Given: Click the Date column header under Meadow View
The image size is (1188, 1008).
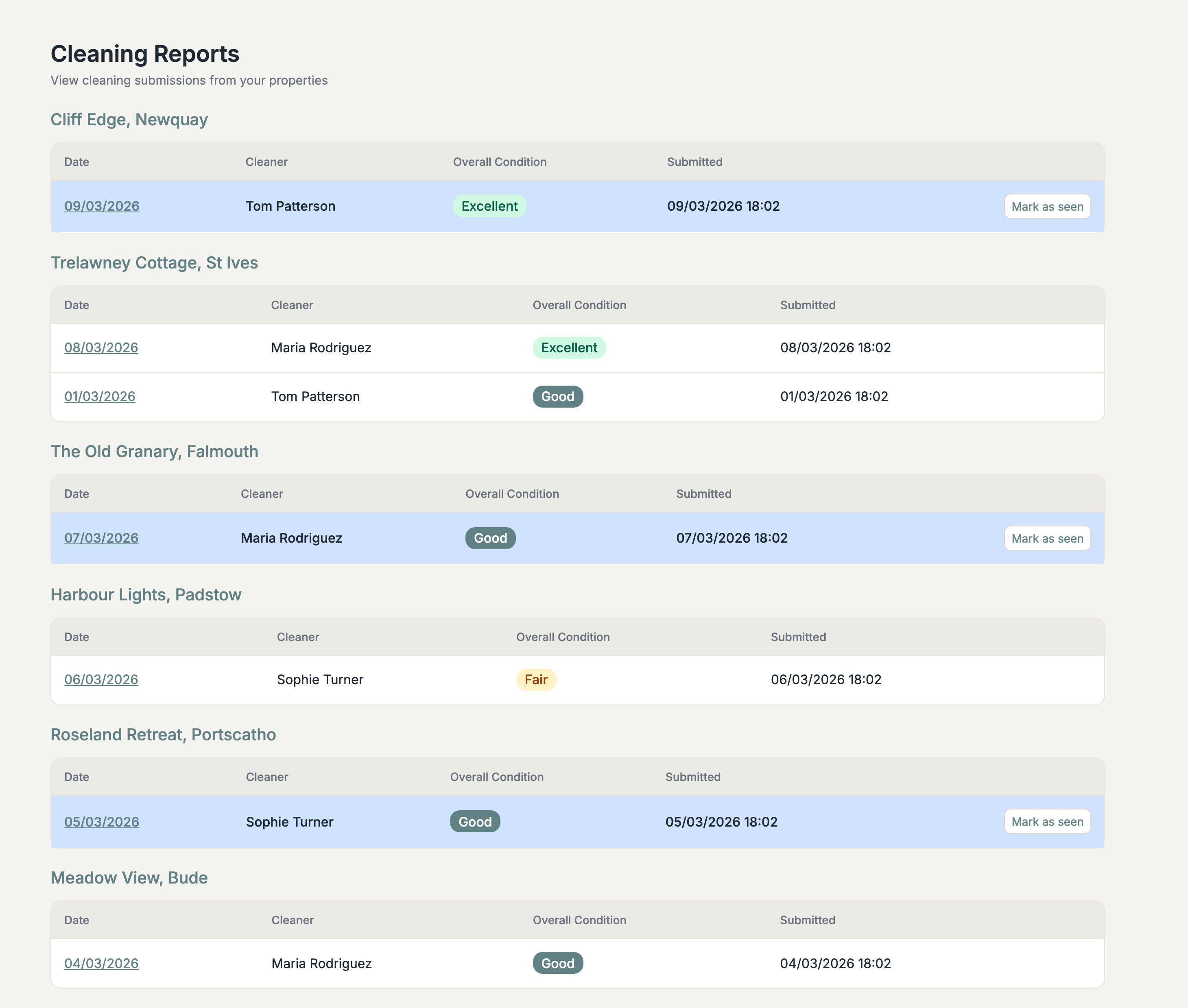Looking at the screenshot, I should [76, 920].
